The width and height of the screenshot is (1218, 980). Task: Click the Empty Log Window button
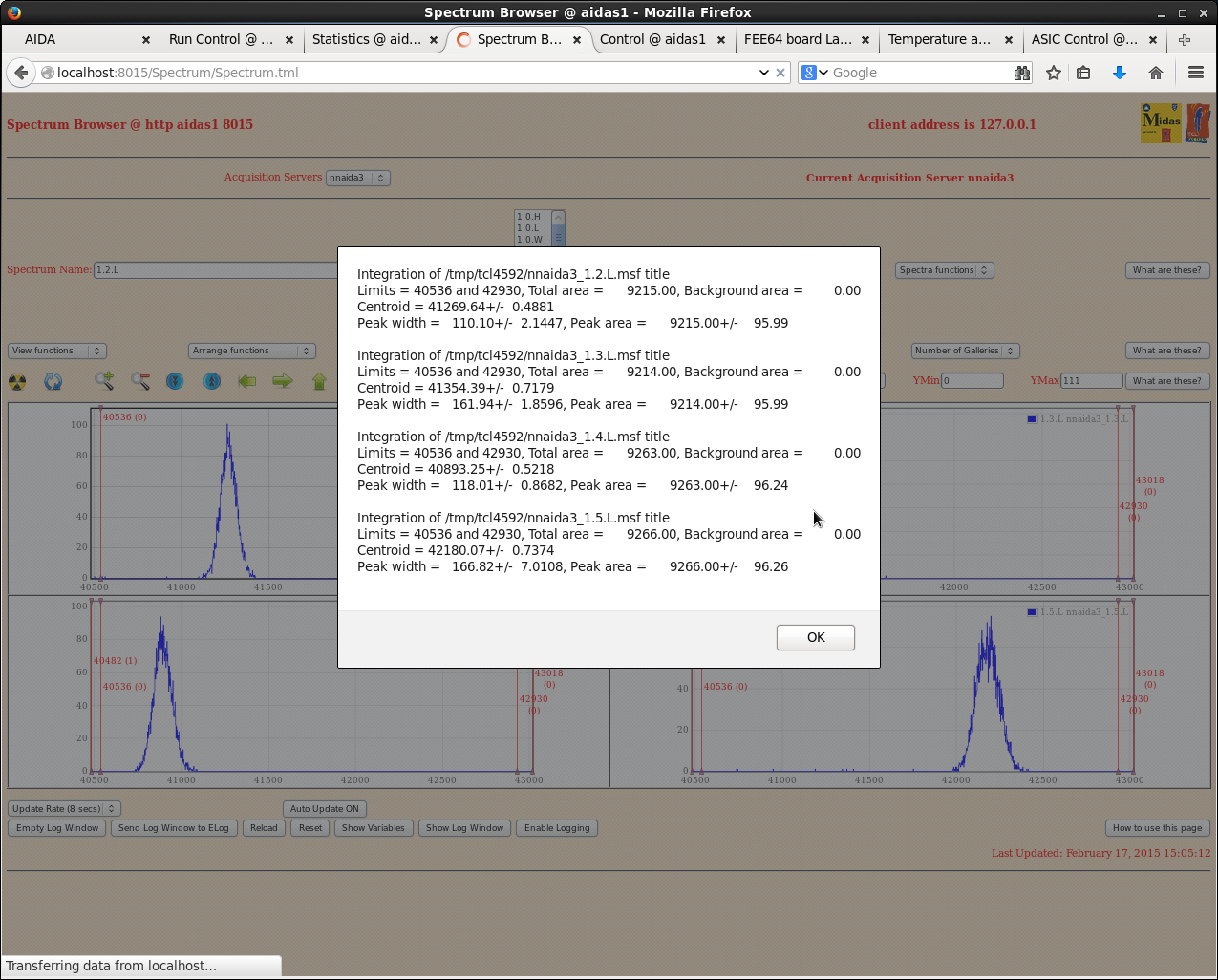[57, 828]
